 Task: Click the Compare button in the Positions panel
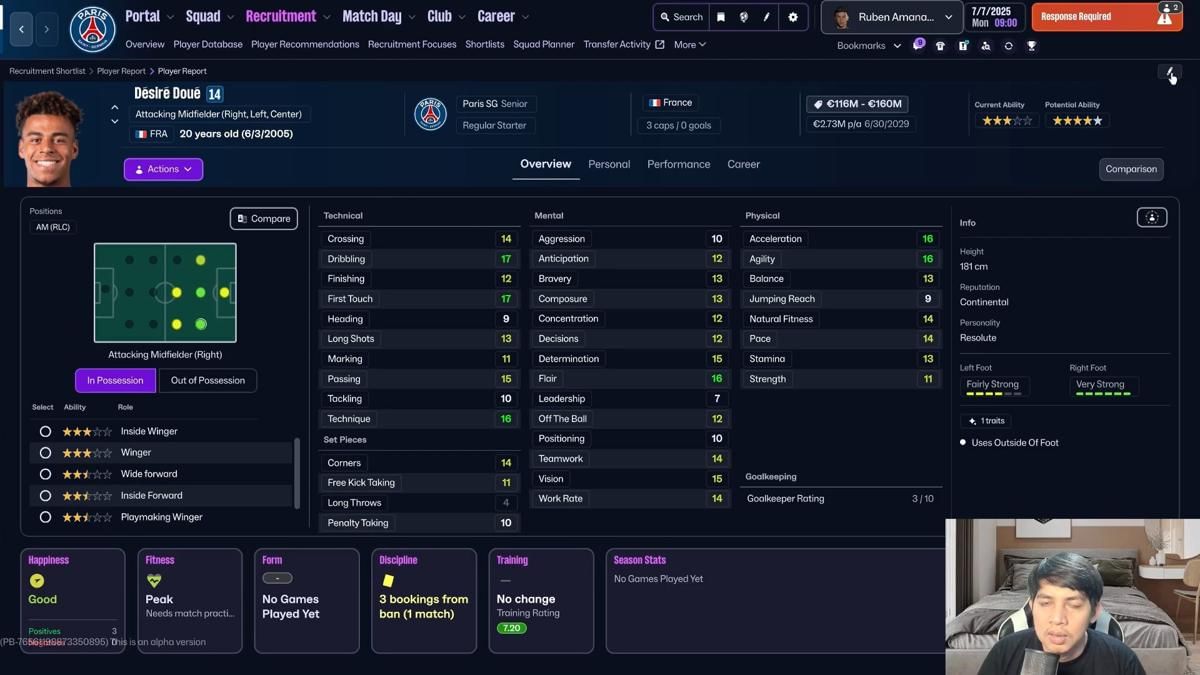[263, 218]
